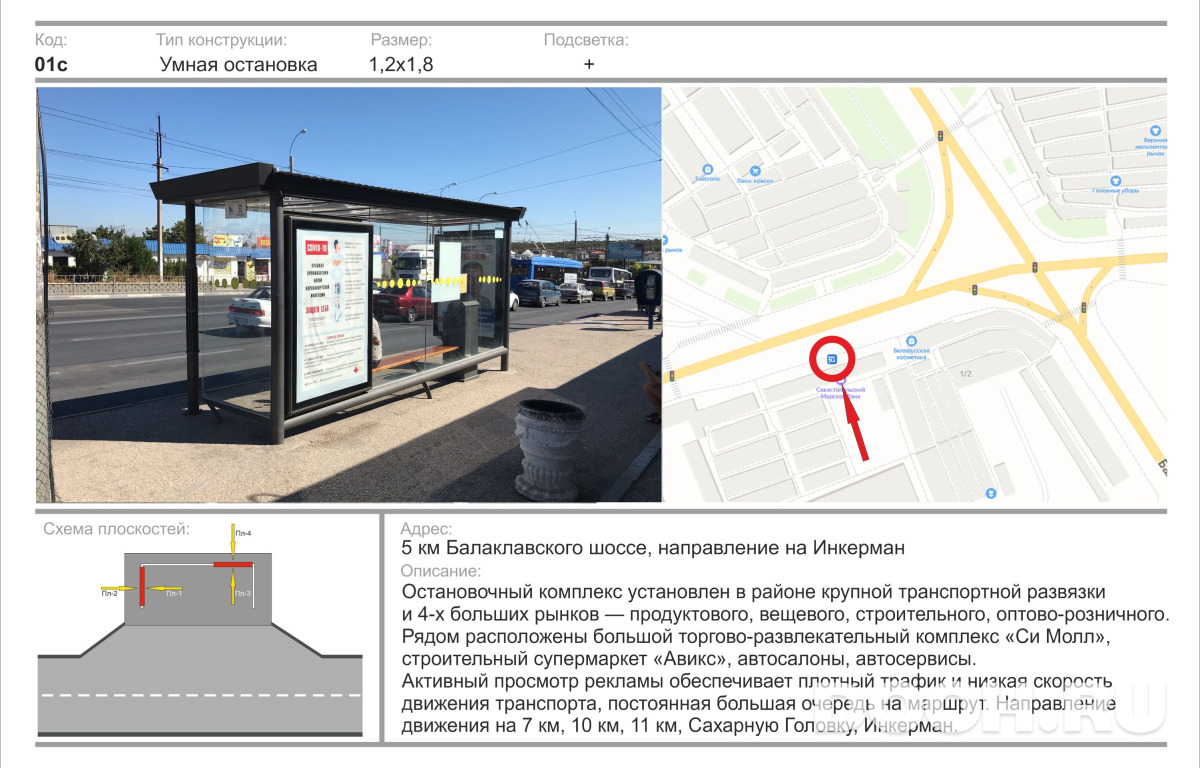
Task: Select the size value 1,2х1,8
Action: coord(401,65)
